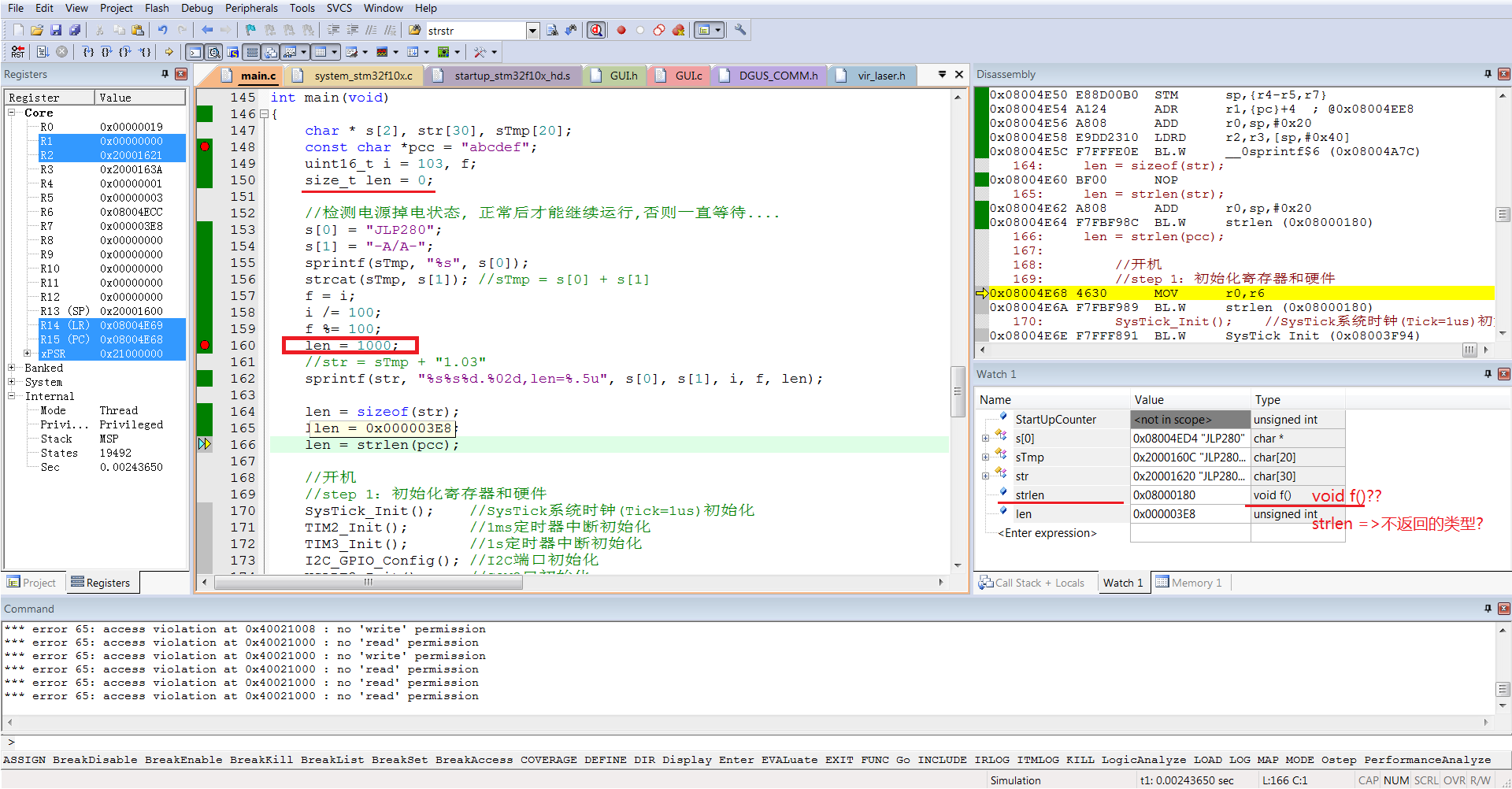Click the Incremental Find binoculars icon
This screenshot has height=789, width=1512.
(571, 30)
